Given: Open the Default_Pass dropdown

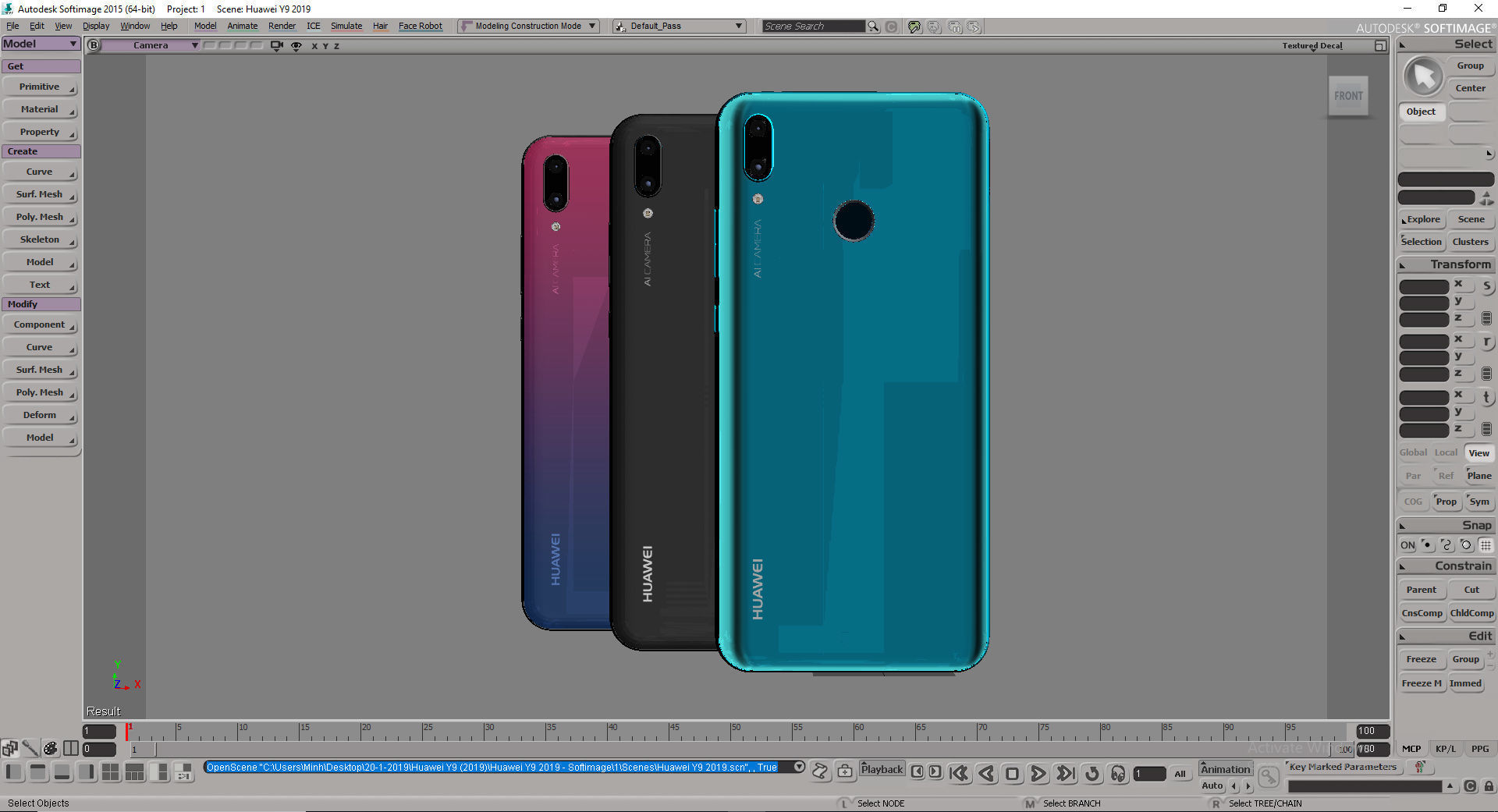Looking at the screenshot, I should click(679, 27).
